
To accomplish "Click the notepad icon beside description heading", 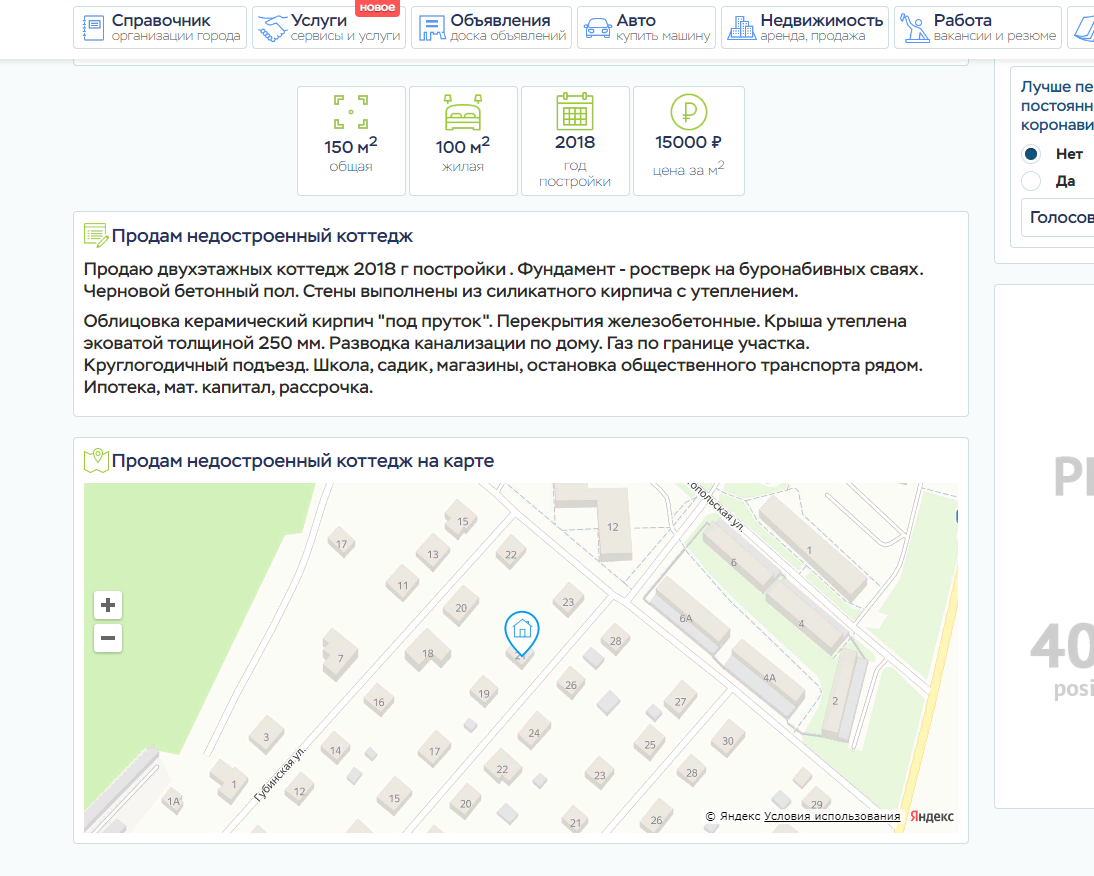I will [96, 236].
